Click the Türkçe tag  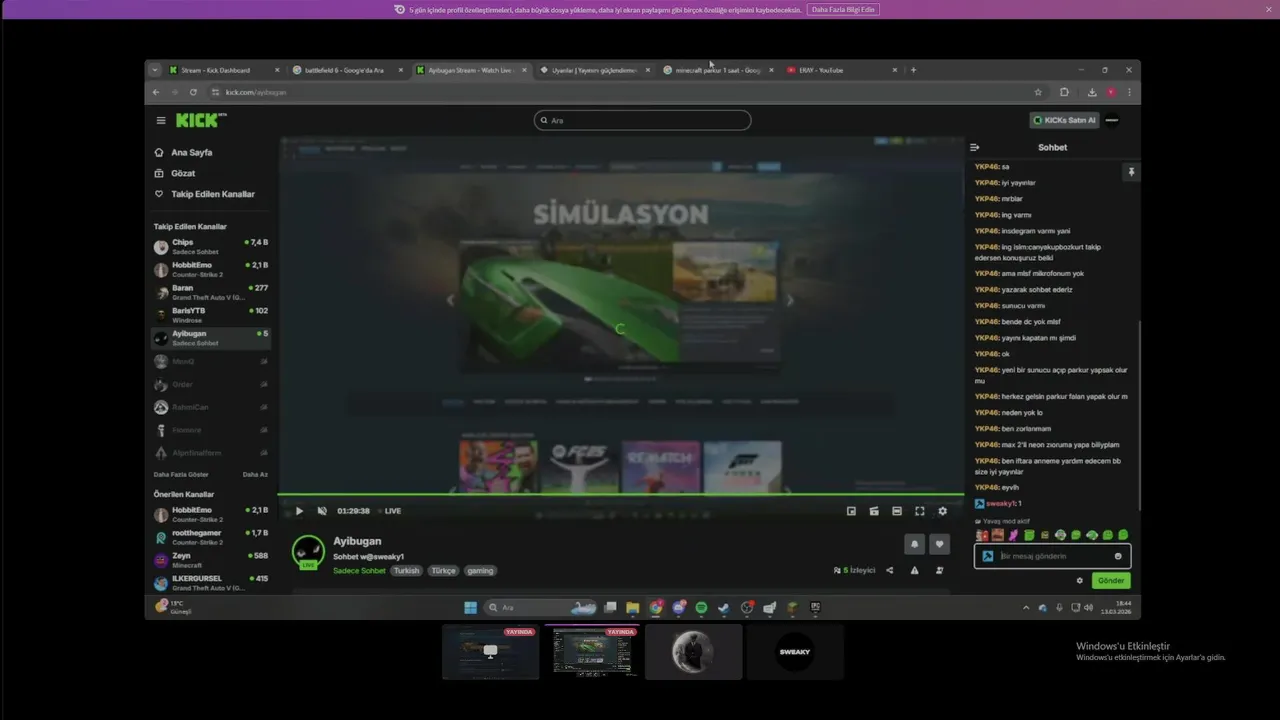coord(443,571)
